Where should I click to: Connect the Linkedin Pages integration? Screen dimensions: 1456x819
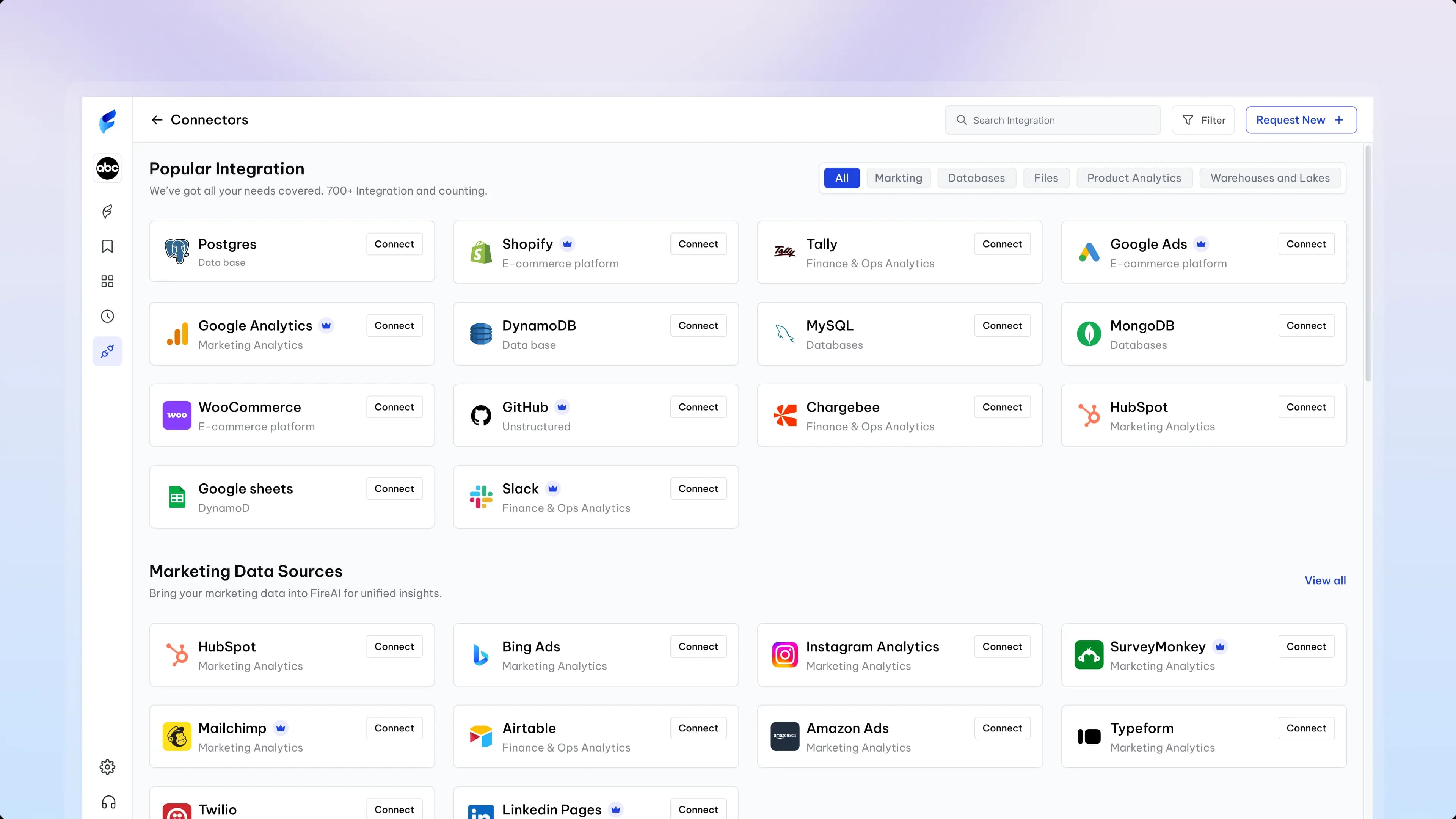click(x=698, y=809)
